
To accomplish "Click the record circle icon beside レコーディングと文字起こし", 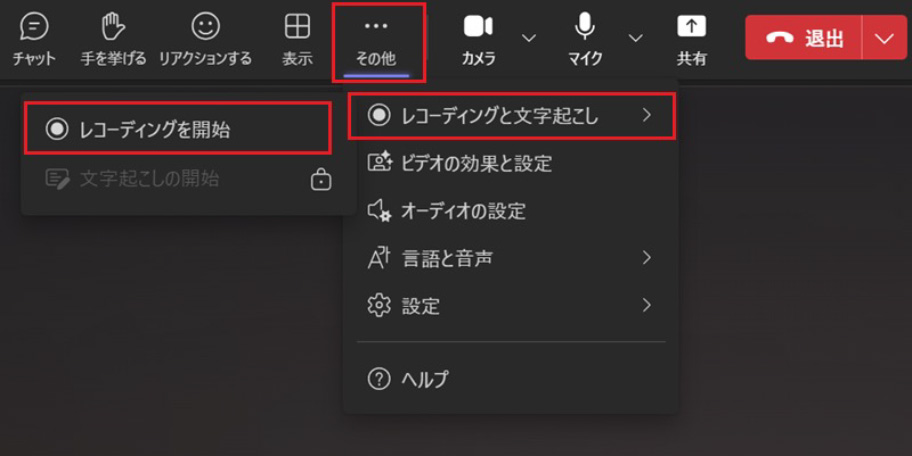I will click(379, 116).
